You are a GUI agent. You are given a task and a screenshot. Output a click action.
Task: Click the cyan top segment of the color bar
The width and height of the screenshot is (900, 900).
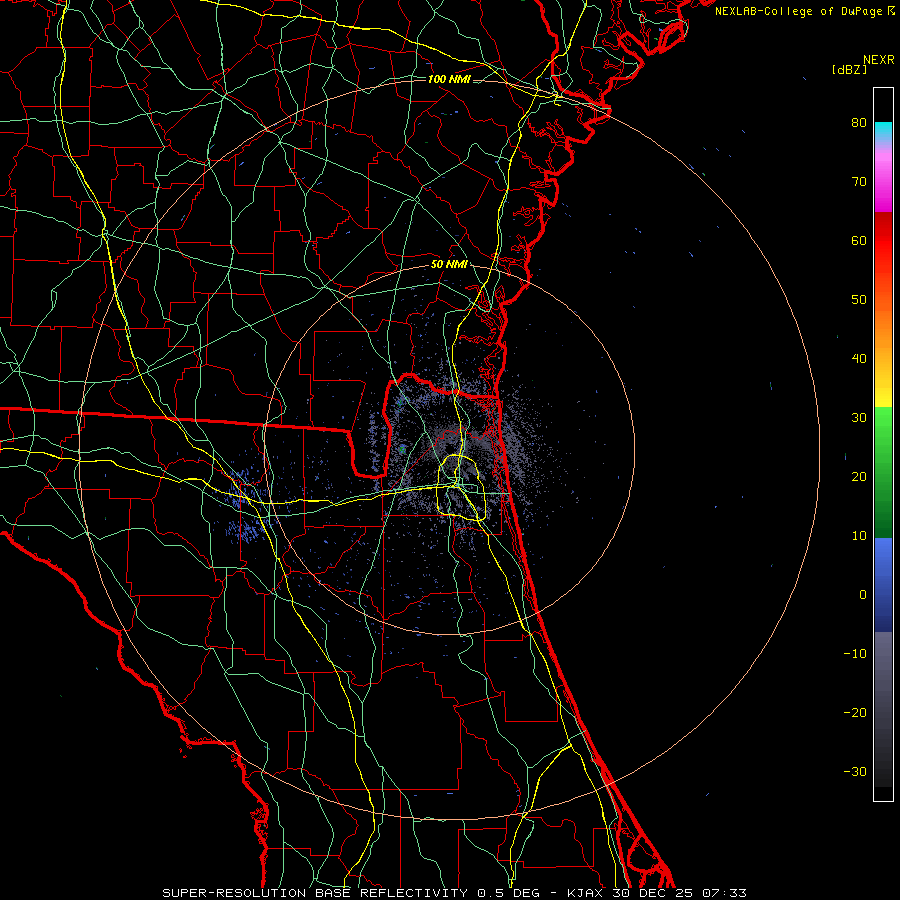click(x=883, y=132)
